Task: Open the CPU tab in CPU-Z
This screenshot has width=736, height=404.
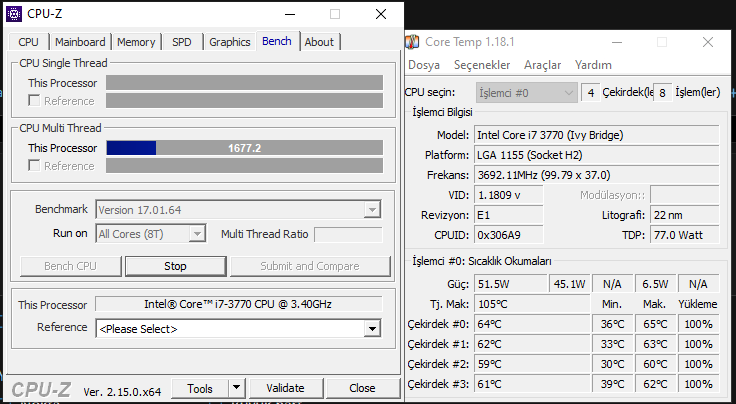Action: (29, 42)
